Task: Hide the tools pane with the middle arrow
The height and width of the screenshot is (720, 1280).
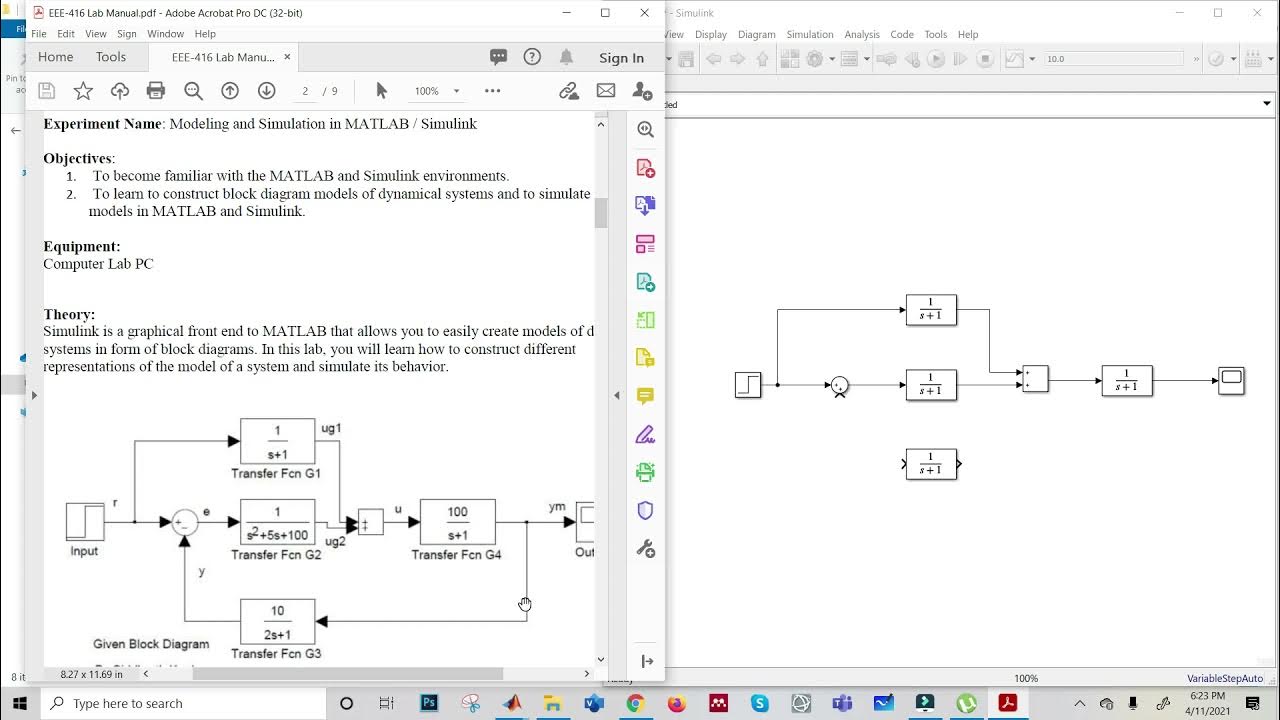Action: 617,395
